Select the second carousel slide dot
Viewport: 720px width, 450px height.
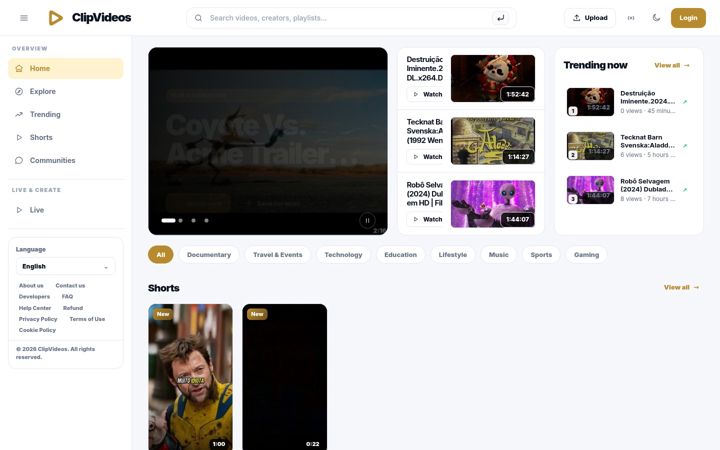[180, 220]
